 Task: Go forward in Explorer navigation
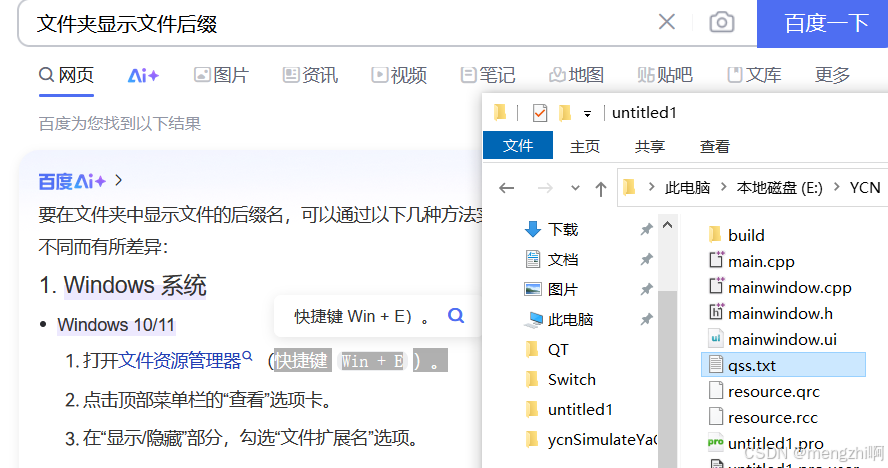[x=545, y=188]
